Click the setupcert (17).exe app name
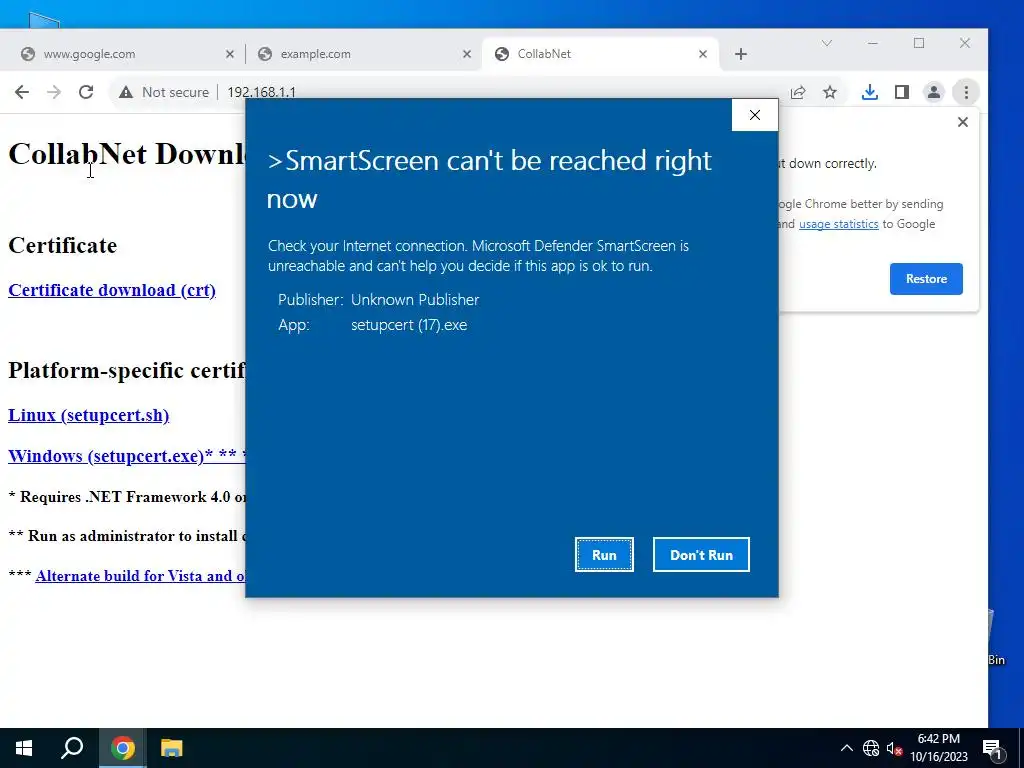The height and width of the screenshot is (768, 1024). coord(409,325)
